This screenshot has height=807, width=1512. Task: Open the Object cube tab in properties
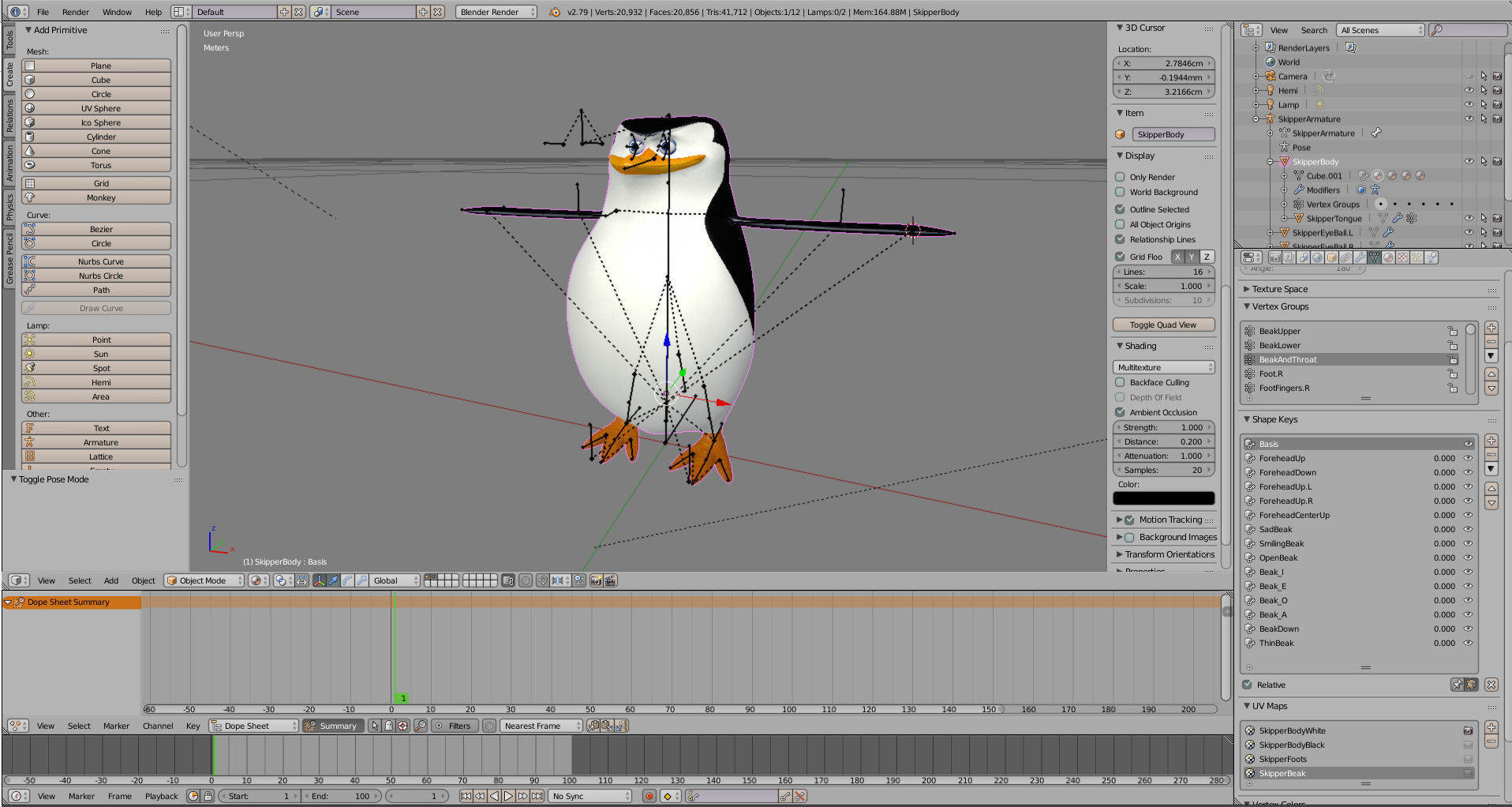tap(1331, 257)
